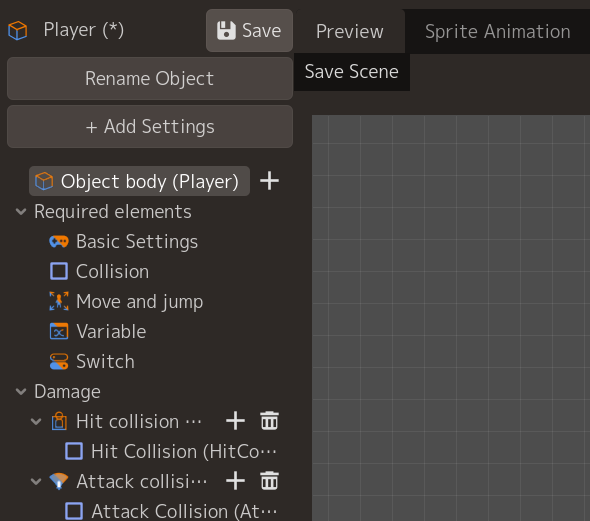Screen dimensions: 590x521
Task: Click the Attack collision signal icon
Action: [x=59, y=481]
